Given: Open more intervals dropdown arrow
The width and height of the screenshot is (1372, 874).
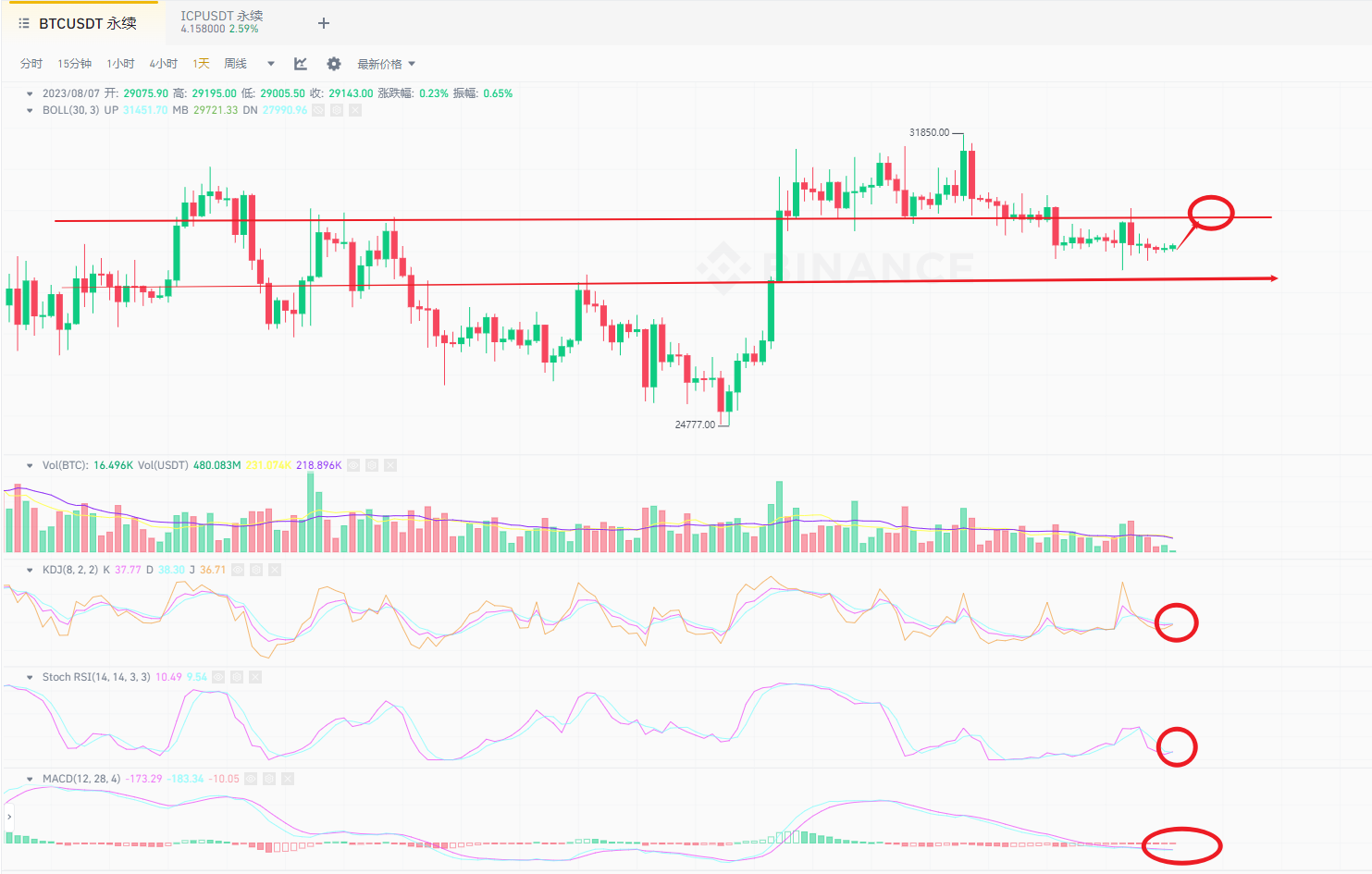Looking at the screenshot, I should tap(271, 64).
